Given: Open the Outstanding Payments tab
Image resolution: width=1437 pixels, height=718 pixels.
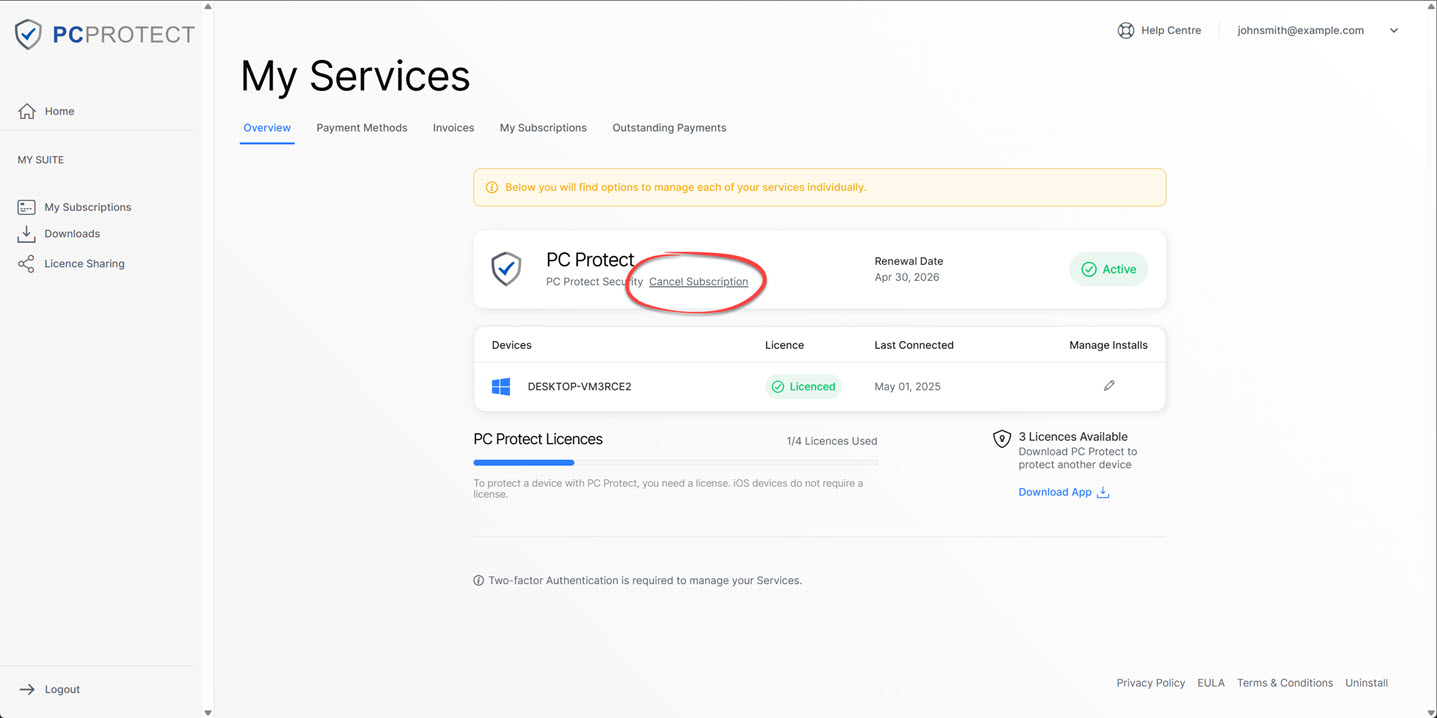Looking at the screenshot, I should click(x=669, y=128).
